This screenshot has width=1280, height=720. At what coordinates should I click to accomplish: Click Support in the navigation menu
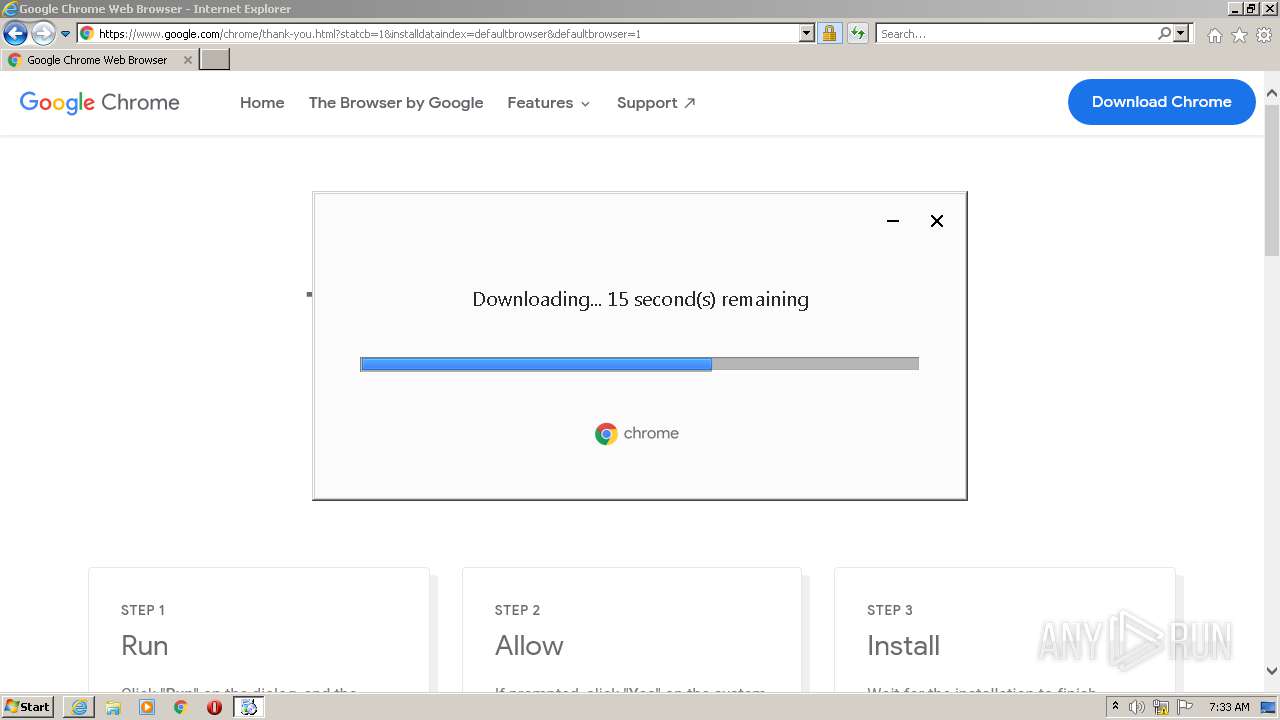point(656,102)
